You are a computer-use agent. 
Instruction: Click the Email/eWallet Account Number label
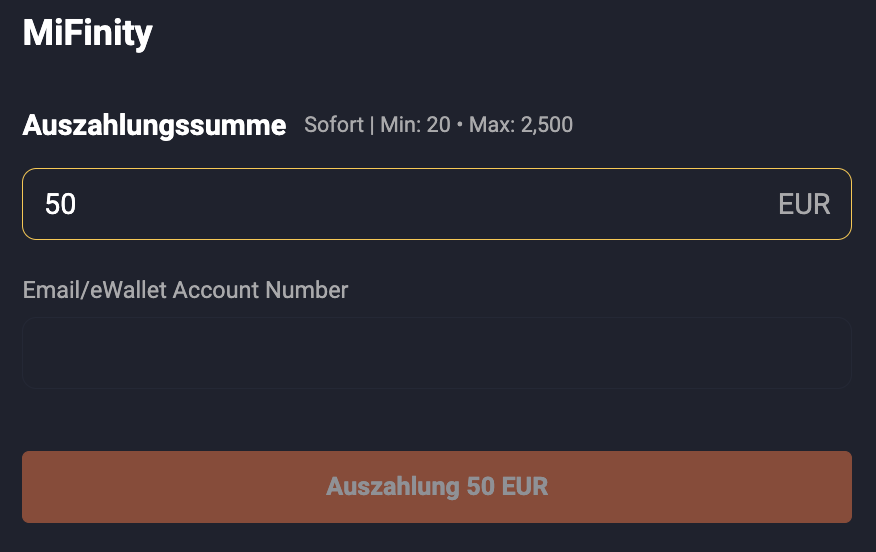pos(185,290)
